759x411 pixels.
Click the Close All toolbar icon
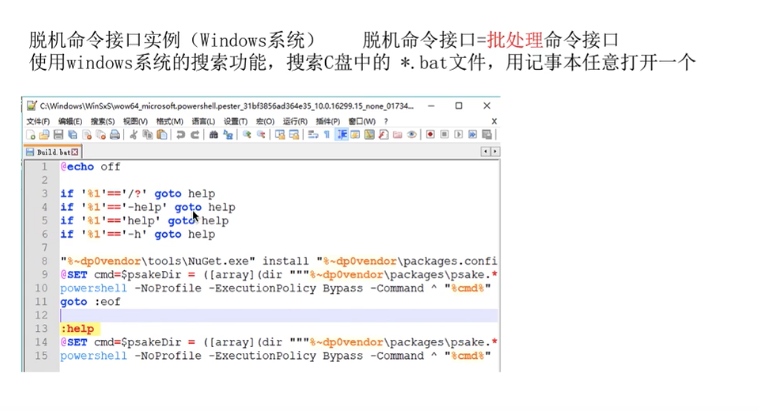coord(101,135)
